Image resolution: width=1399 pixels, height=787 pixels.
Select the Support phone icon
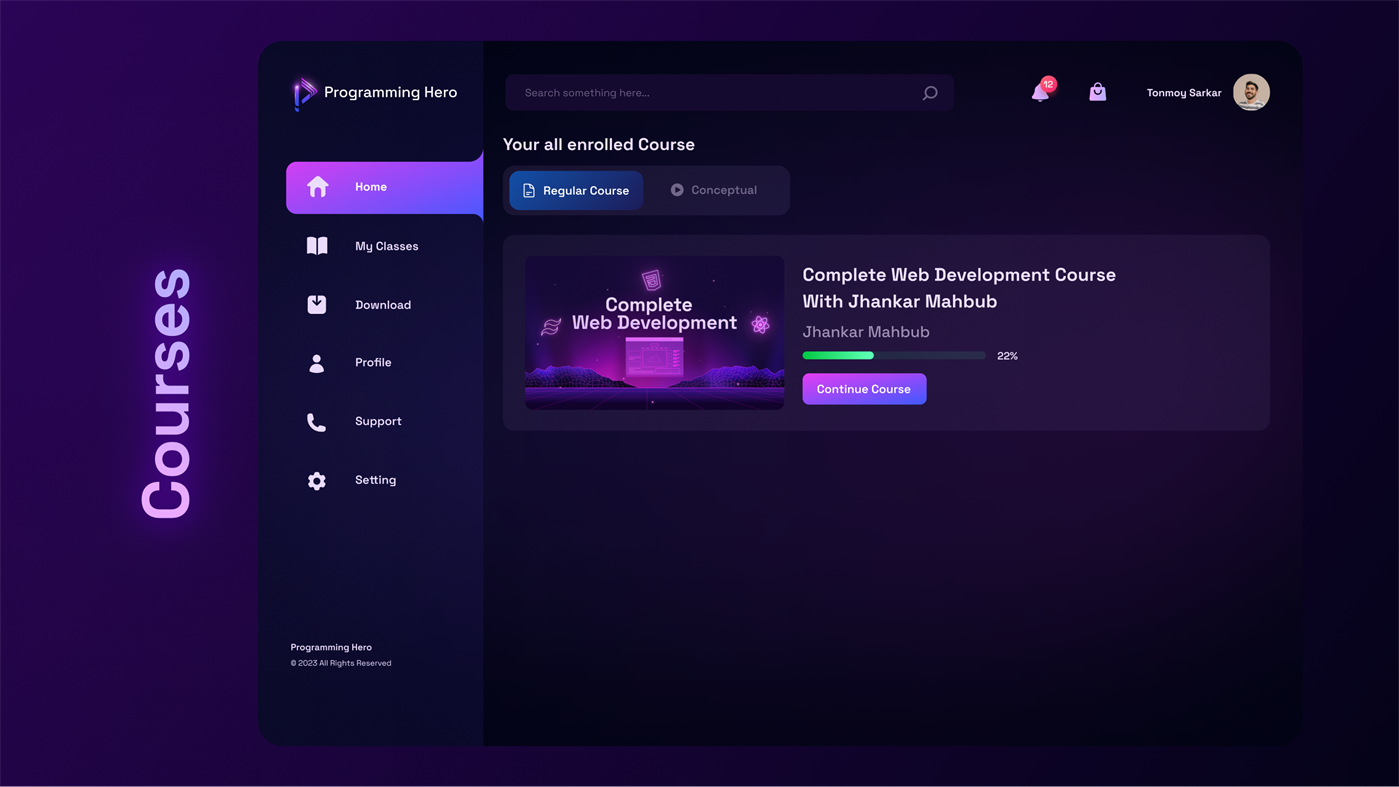[x=317, y=421]
